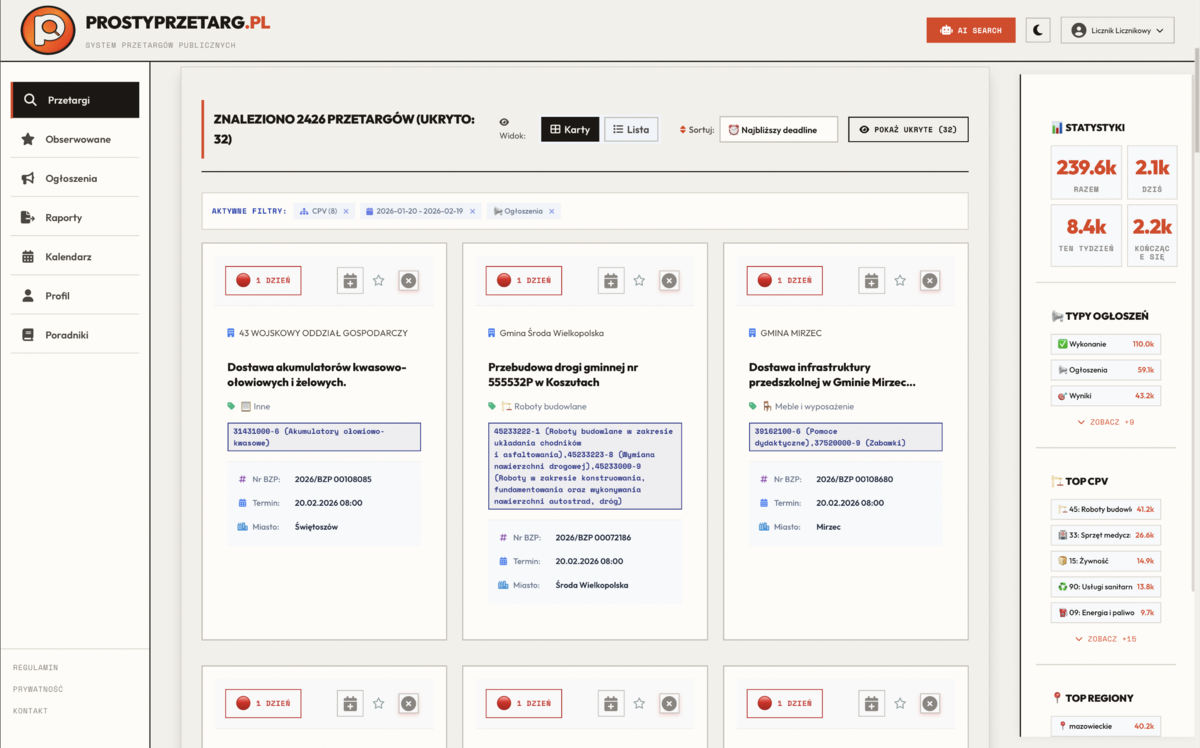This screenshot has width=1200, height=748.
Task: Star the Przebudowa drogi gminnej tender
Action: pos(640,280)
